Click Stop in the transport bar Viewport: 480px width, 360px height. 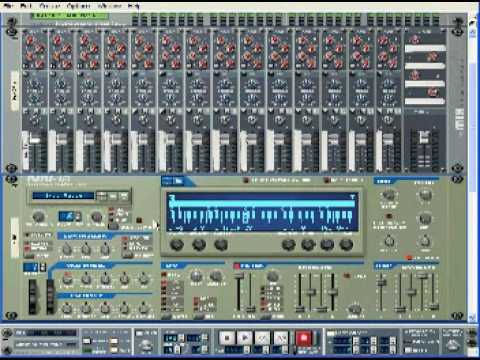pyautogui.click(x=227, y=338)
